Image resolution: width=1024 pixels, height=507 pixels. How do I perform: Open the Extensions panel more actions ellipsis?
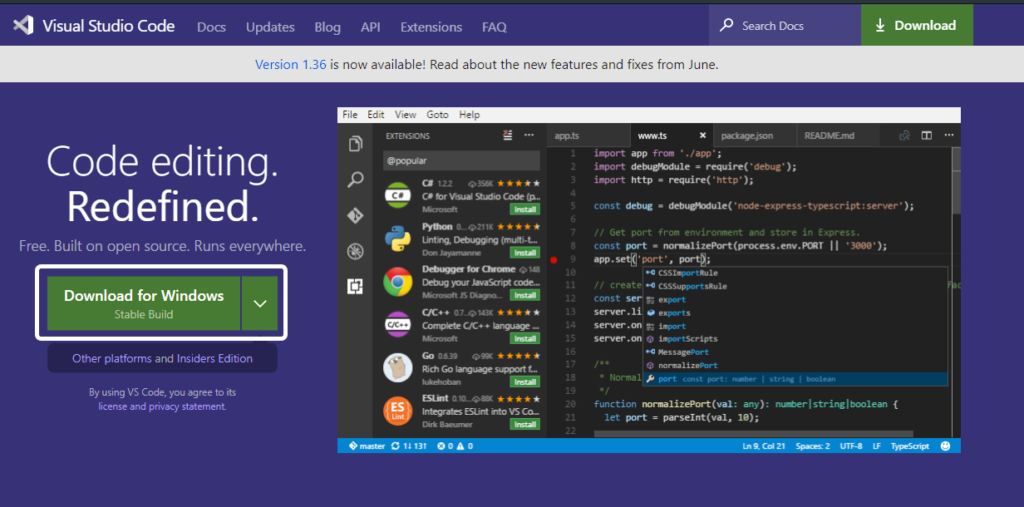[x=529, y=135]
